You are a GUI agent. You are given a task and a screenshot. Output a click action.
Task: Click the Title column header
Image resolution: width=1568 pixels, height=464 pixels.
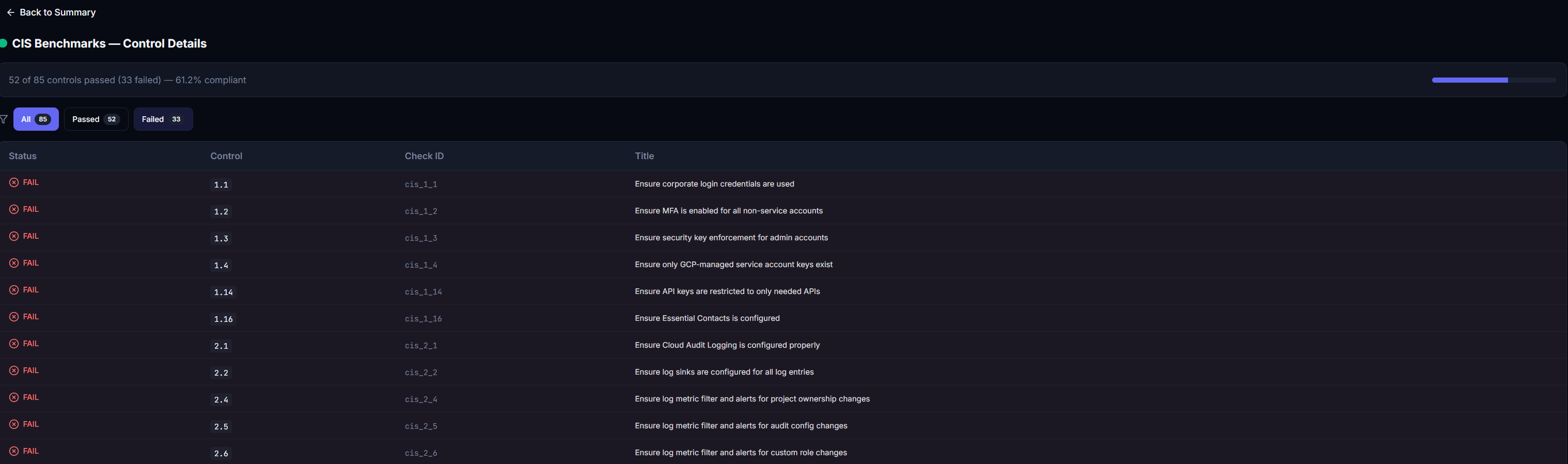(x=645, y=156)
